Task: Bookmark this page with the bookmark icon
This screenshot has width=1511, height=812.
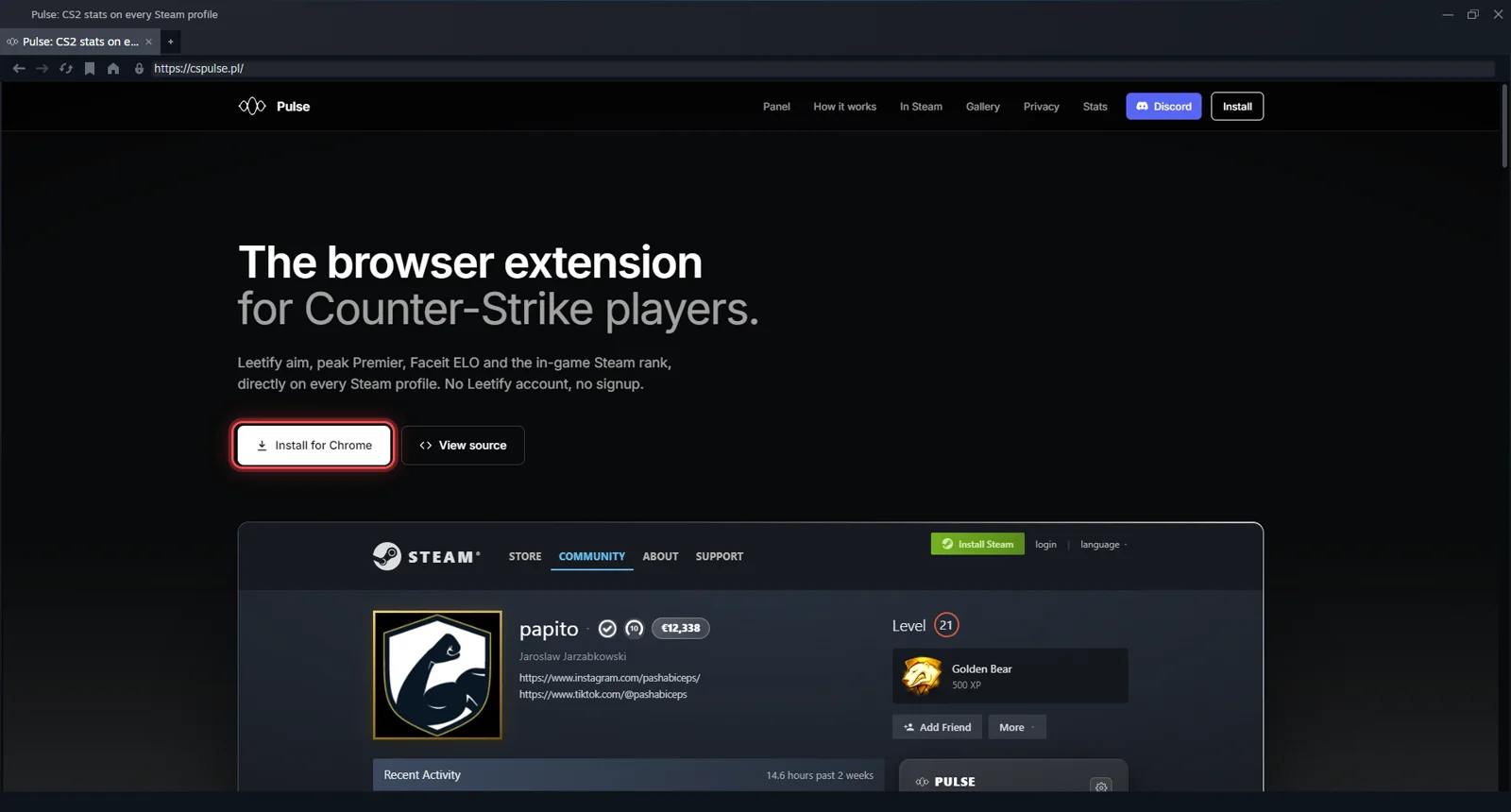Action: click(90, 68)
